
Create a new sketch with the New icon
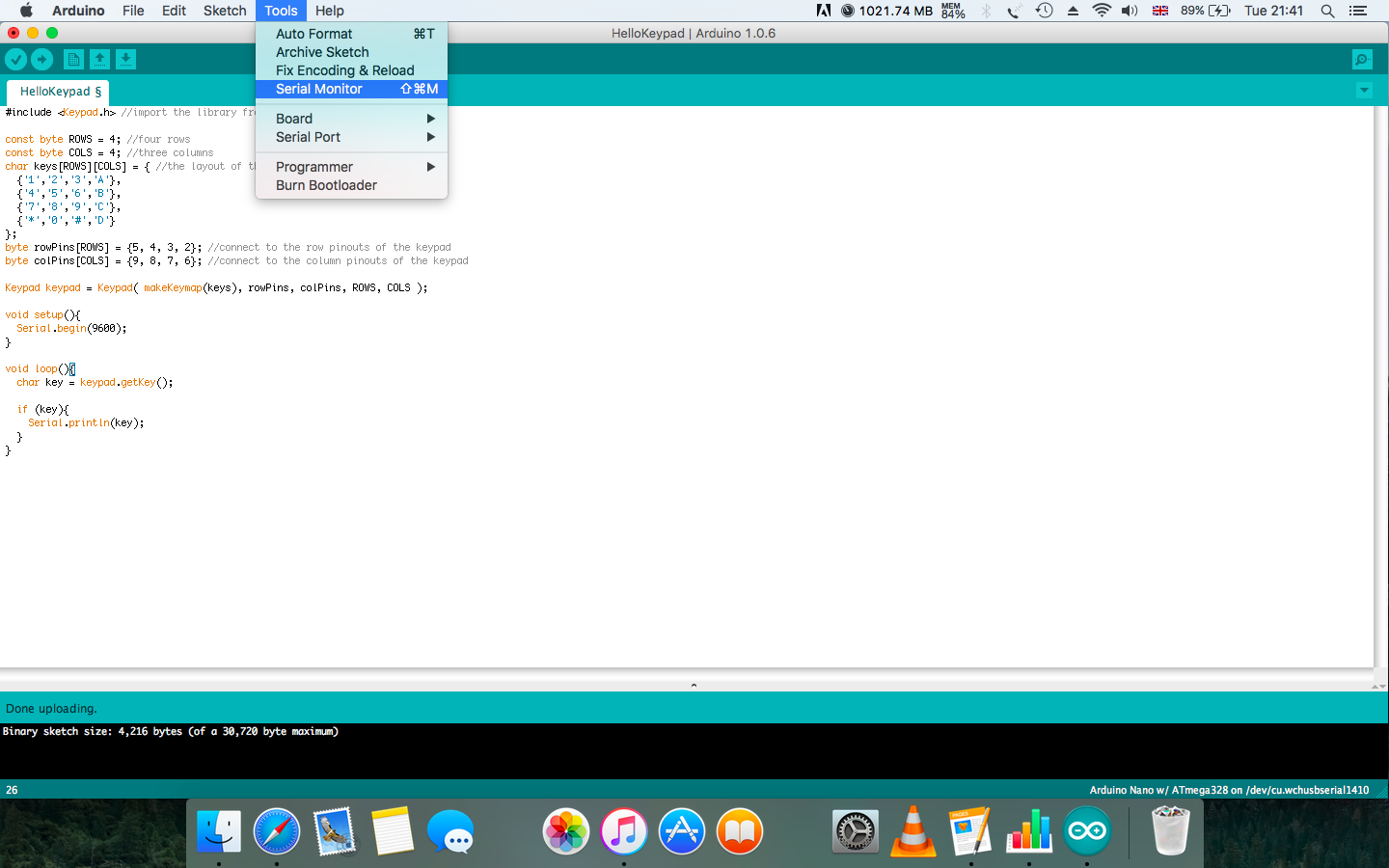click(73, 60)
